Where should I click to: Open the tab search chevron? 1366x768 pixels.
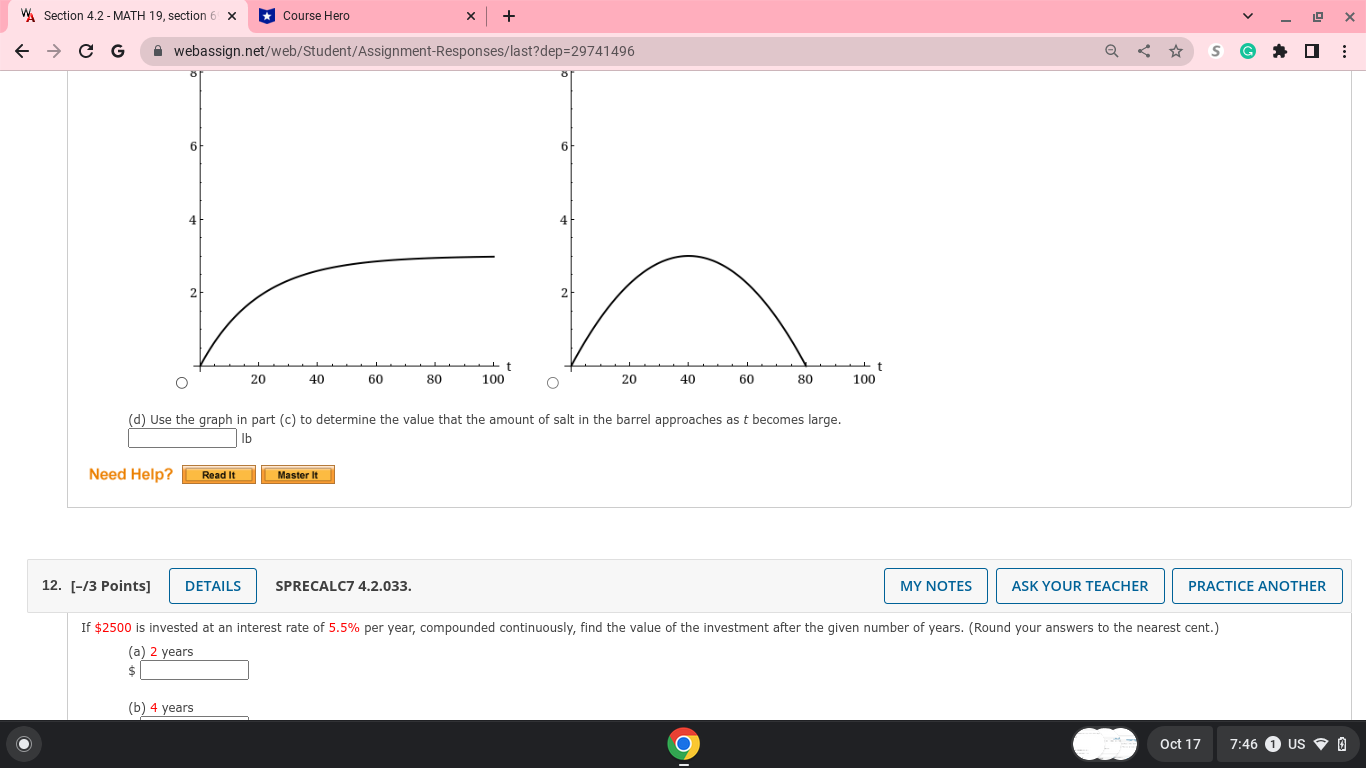tap(1246, 16)
